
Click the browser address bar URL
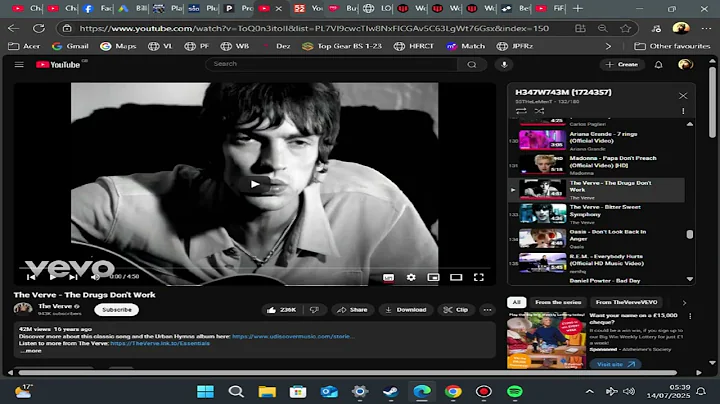tap(314, 28)
